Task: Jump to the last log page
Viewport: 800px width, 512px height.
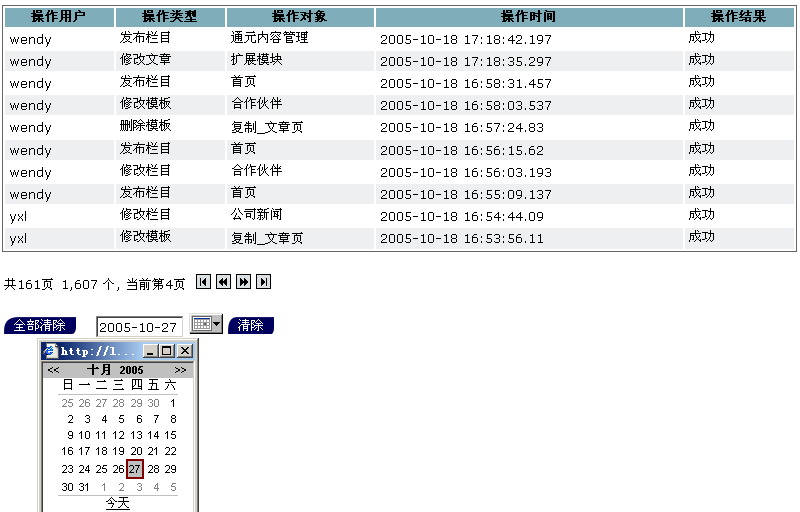Action: click(x=263, y=282)
